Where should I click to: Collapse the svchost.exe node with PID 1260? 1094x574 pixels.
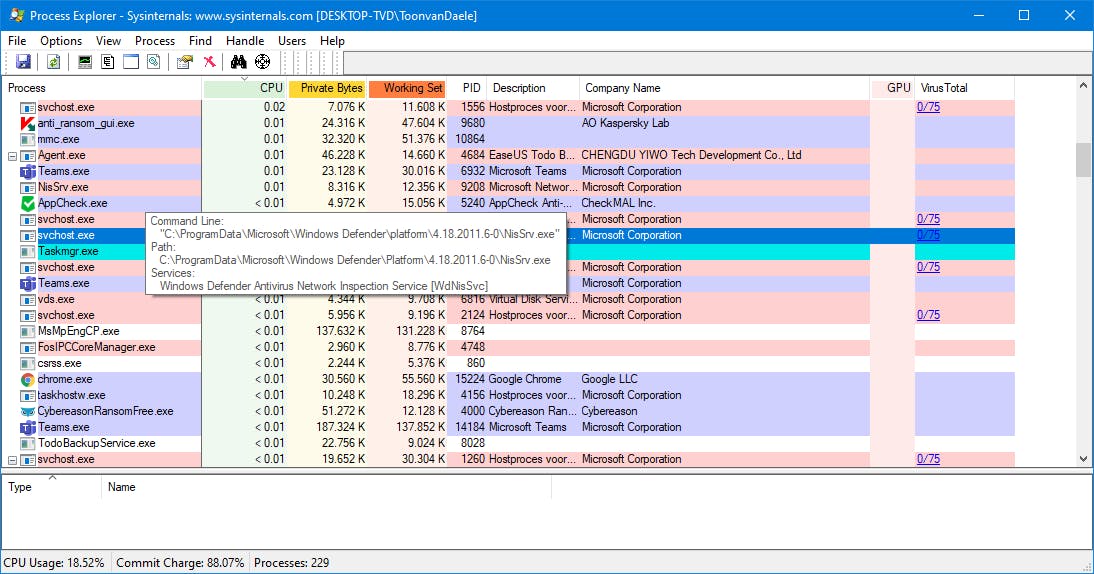pyautogui.click(x=13, y=460)
